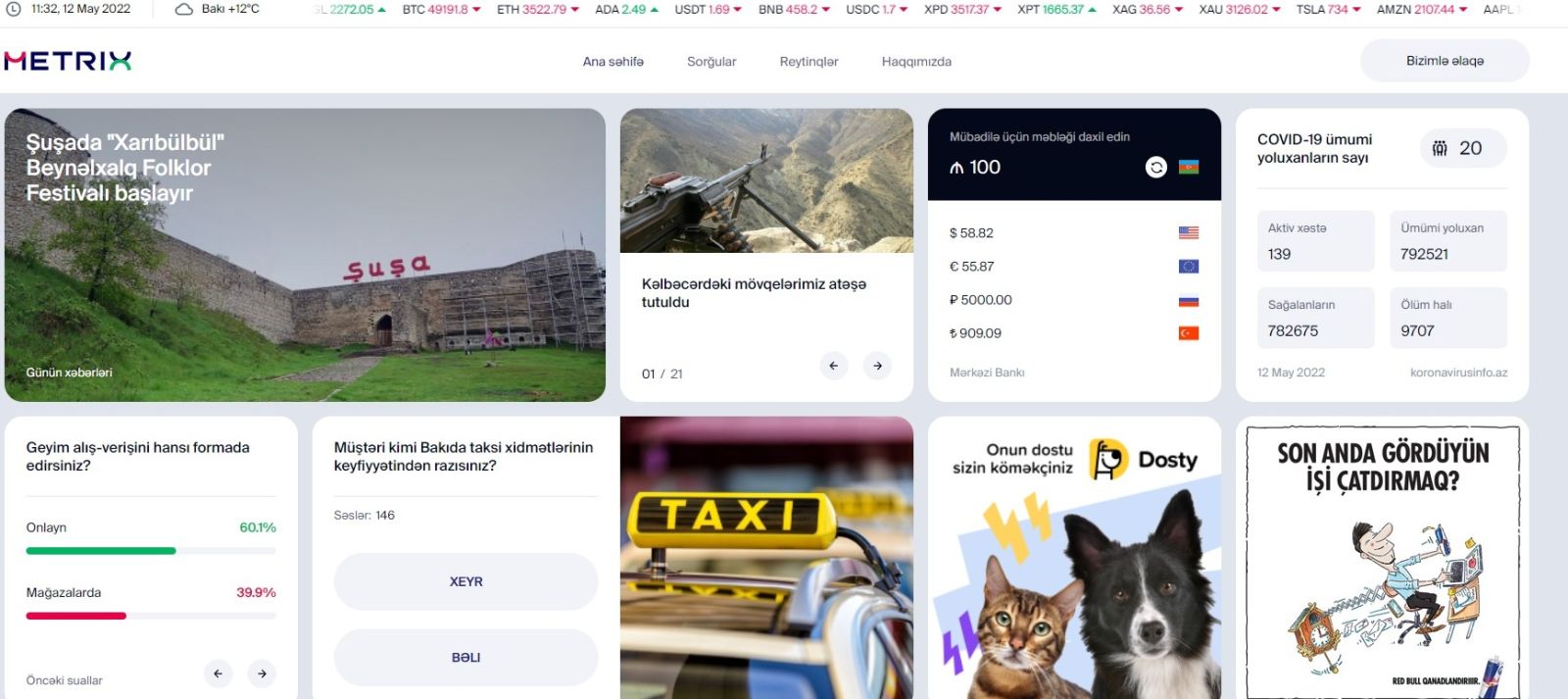Click the US flag beside $ 58.82
Viewport: 1568px width, 699px height.
point(1189,233)
